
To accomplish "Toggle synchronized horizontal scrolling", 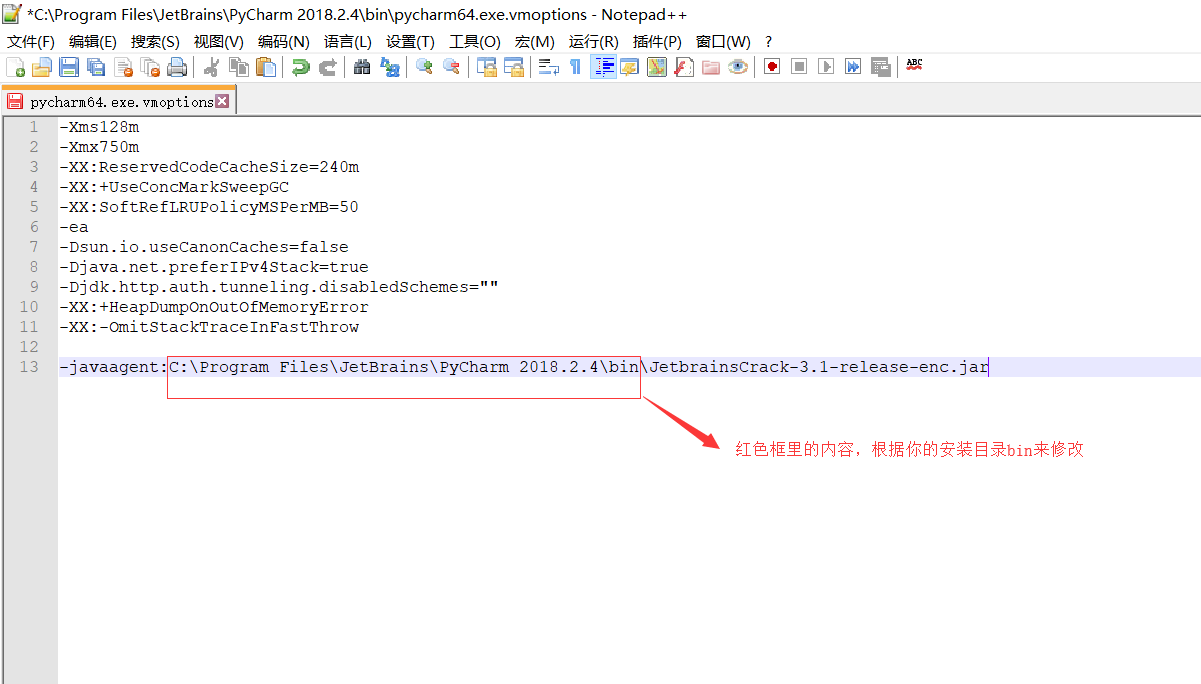I will pos(514,67).
